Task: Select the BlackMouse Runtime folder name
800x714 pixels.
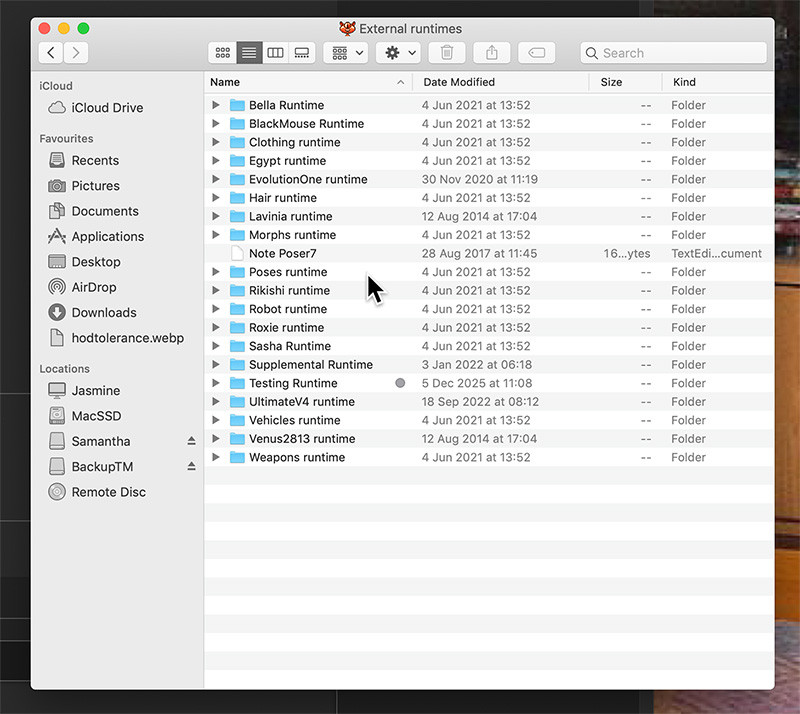Action: click(x=306, y=124)
